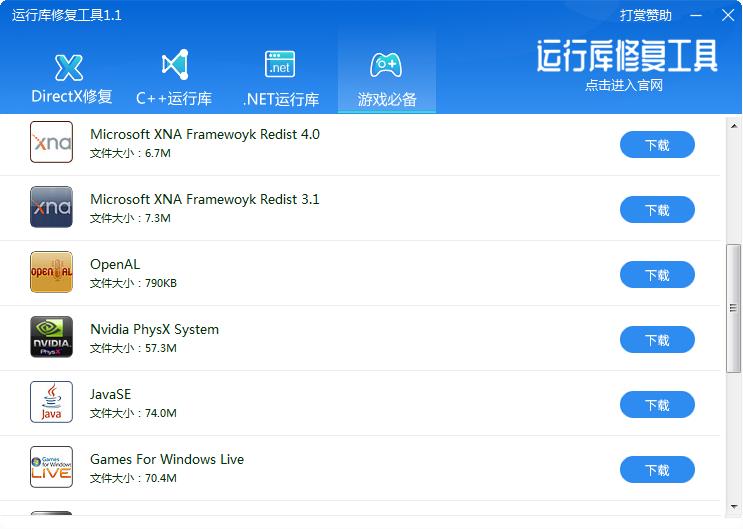Click the Nvidia PhysX icon

pyautogui.click(x=51, y=337)
